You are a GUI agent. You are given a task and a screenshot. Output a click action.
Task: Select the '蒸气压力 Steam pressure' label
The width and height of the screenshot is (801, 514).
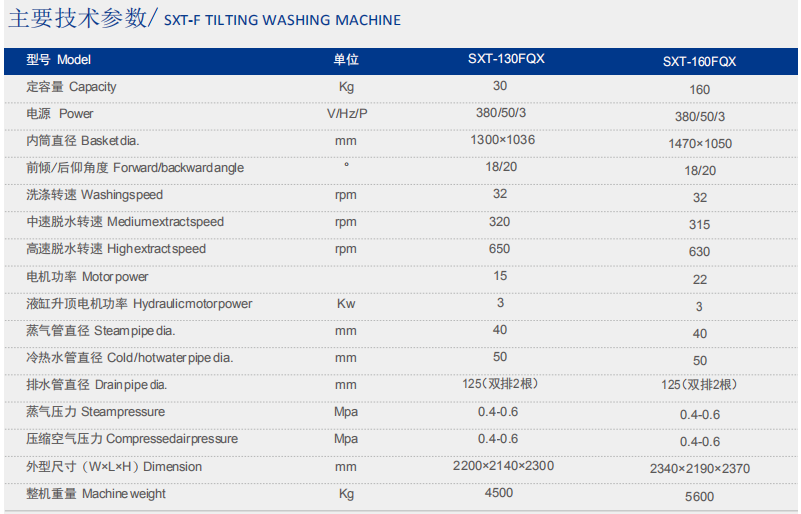(96, 412)
